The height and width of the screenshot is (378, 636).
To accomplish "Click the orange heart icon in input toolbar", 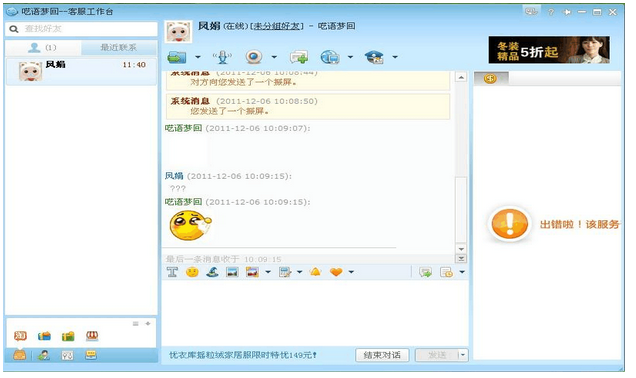I will coord(336,272).
